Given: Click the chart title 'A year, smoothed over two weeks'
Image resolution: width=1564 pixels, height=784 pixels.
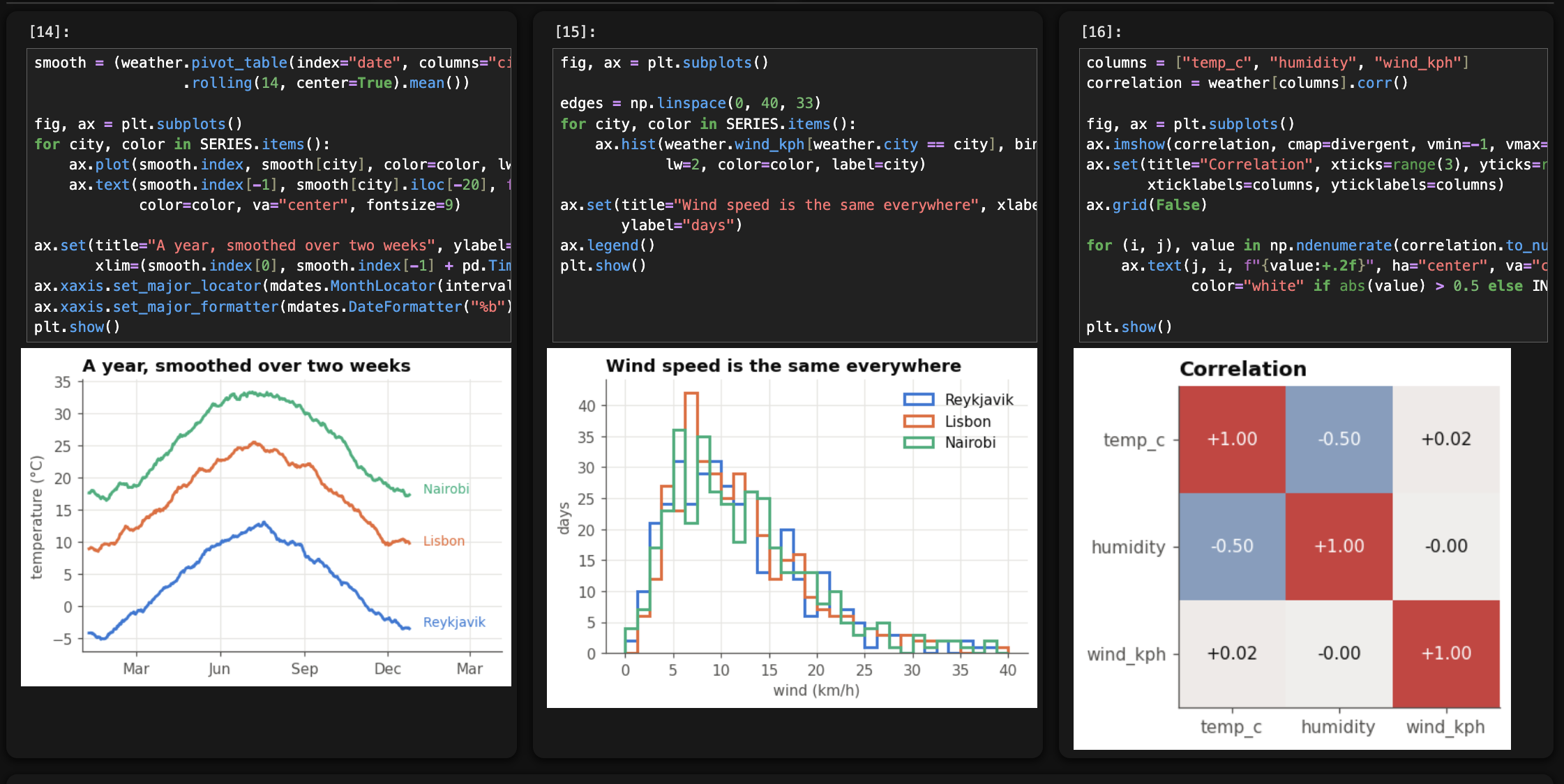Looking at the screenshot, I should [x=246, y=366].
